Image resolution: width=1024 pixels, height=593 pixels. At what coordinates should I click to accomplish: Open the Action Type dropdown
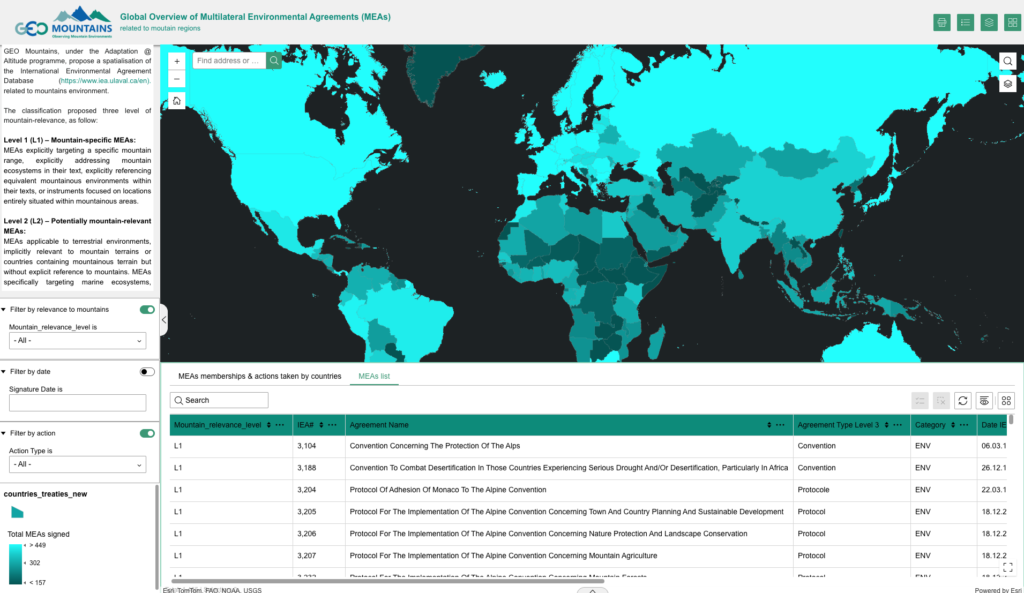click(x=77, y=464)
